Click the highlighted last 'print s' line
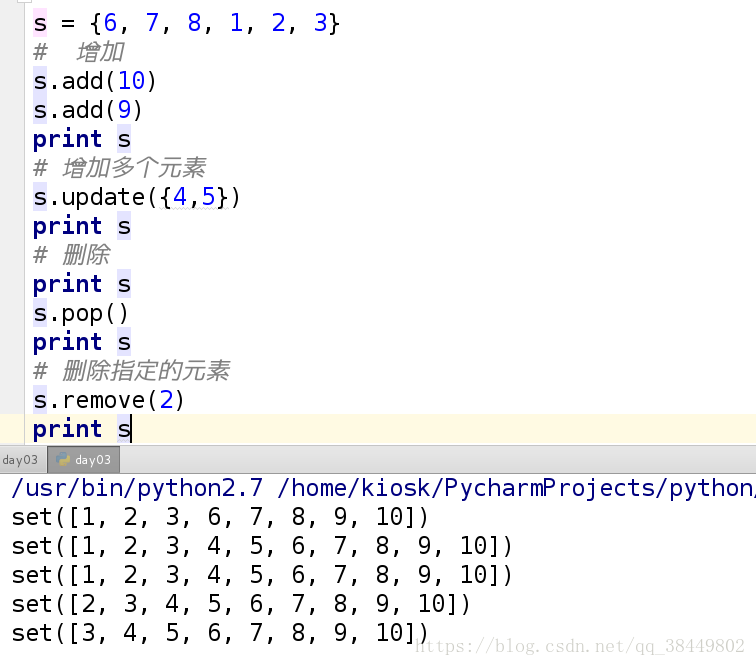 (81, 429)
